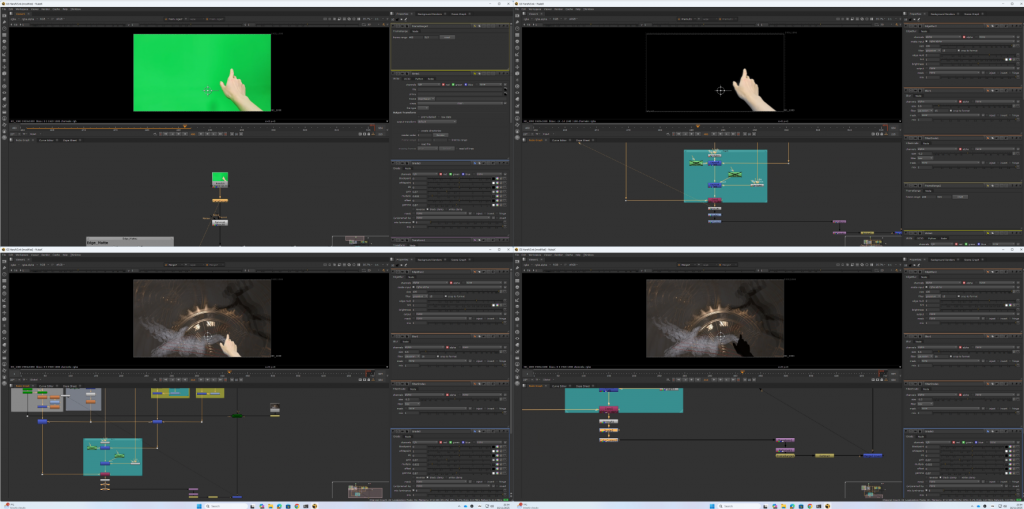Open the Dope Sheet tab in the black-background hand window

[x=581, y=139]
